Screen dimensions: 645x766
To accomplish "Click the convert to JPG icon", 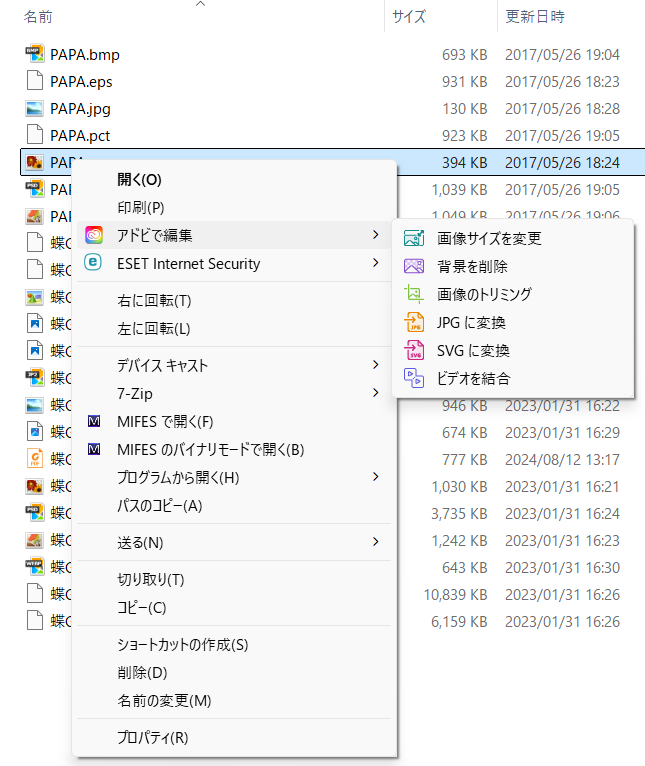I will click(x=414, y=322).
